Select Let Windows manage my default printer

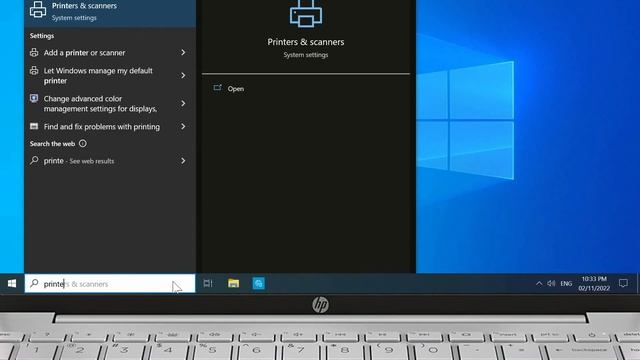click(98, 76)
